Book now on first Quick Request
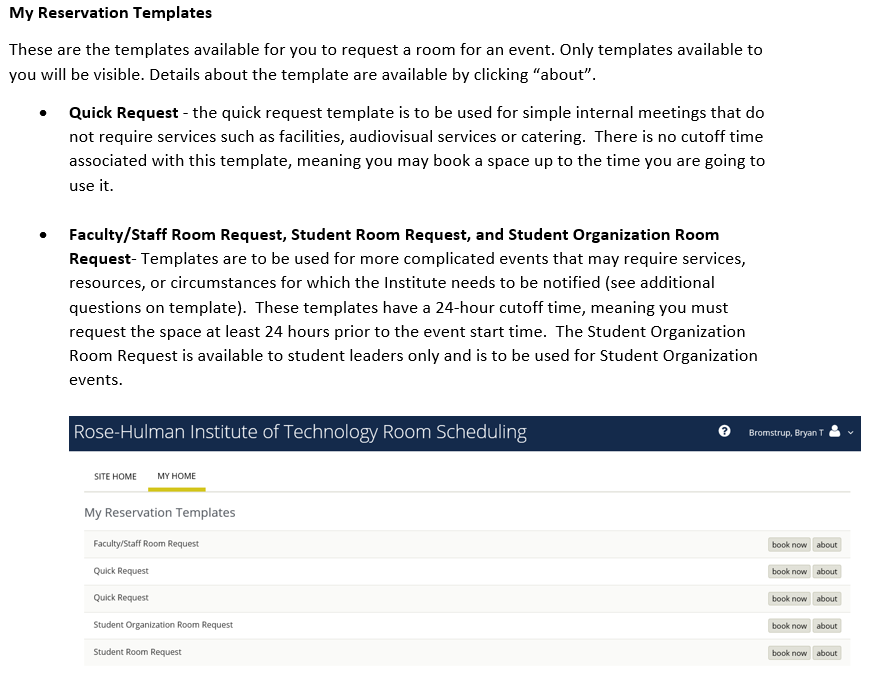The height and width of the screenshot is (686, 869). tap(789, 571)
